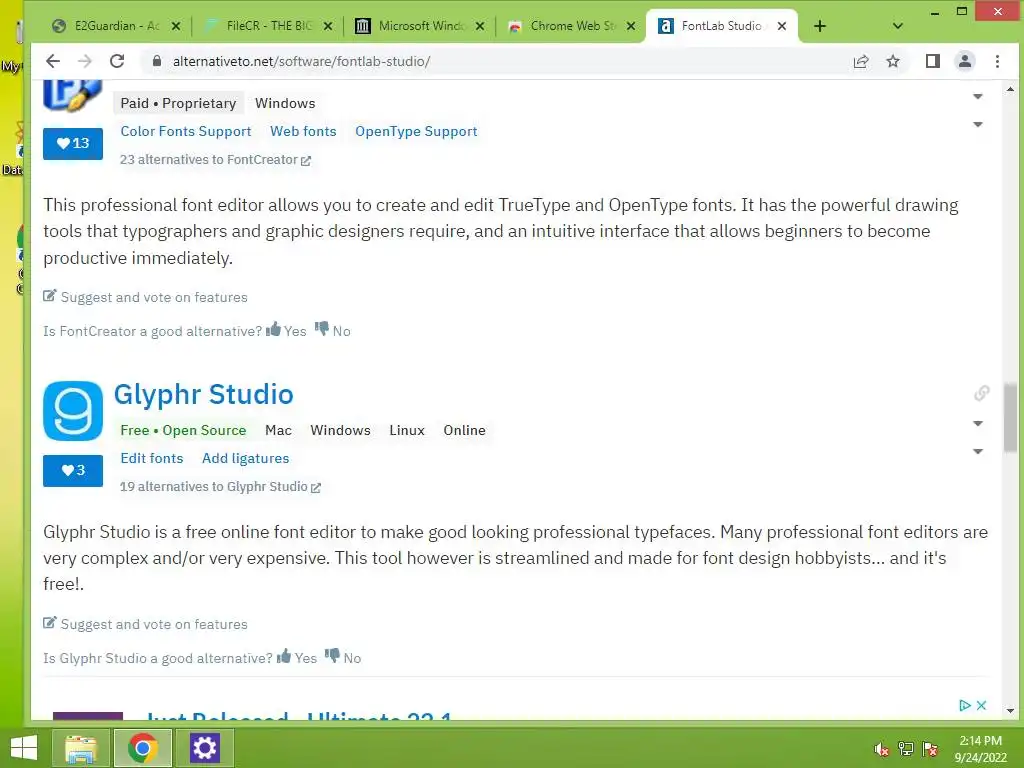The height and width of the screenshot is (768, 1024).
Task: Open the Windows Start button
Action: pyautogui.click(x=24, y=748)
